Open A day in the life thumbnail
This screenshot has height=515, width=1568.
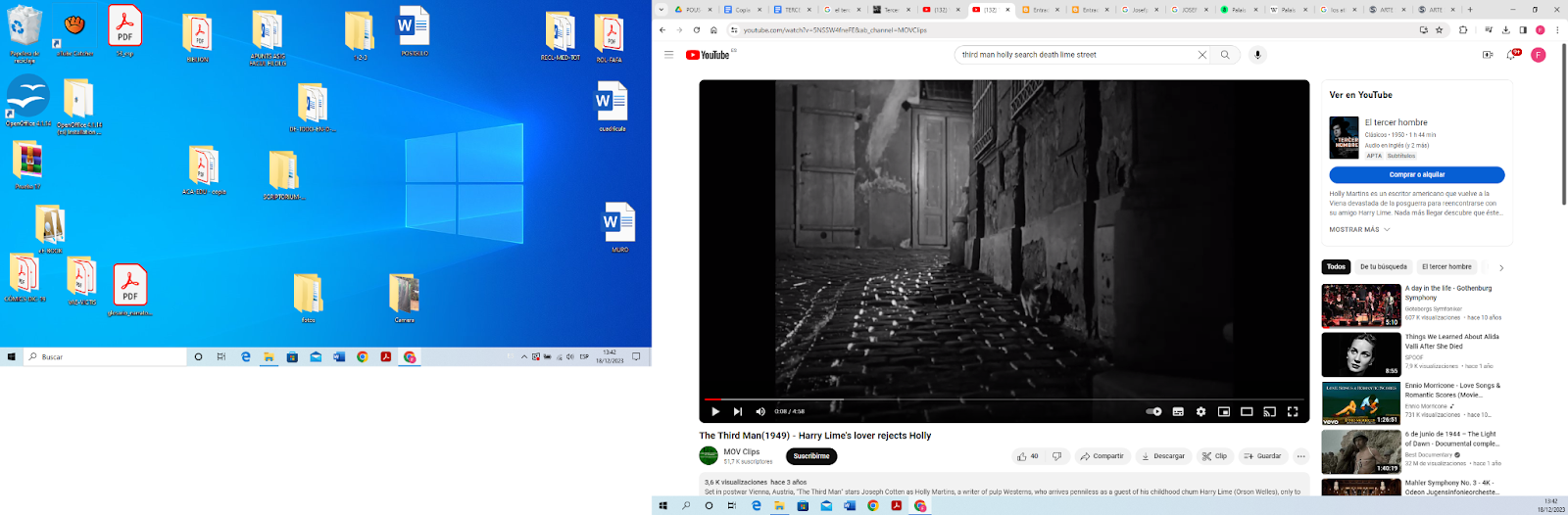[1361, 305]
